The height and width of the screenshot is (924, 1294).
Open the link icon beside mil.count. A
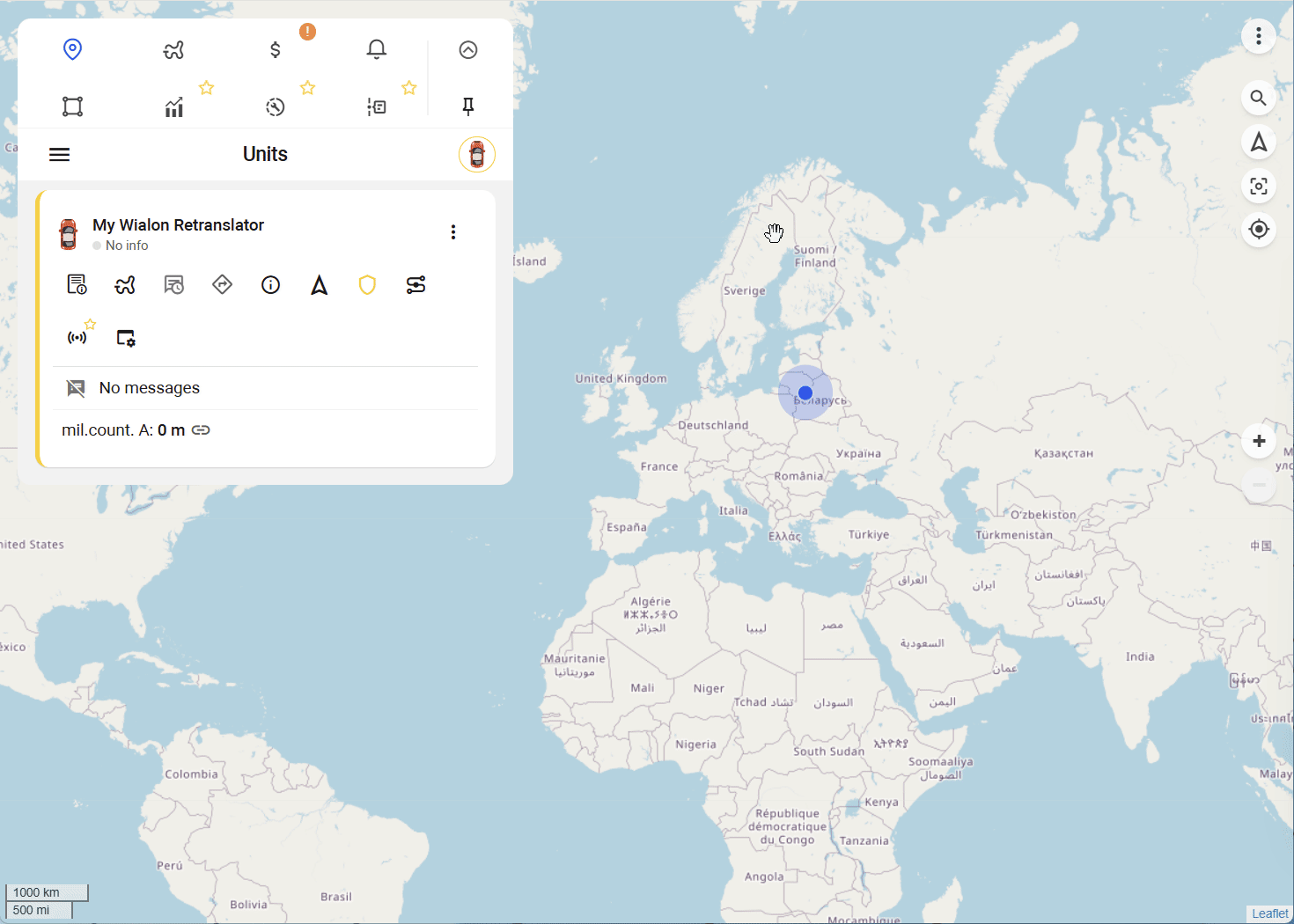point(202,430)
